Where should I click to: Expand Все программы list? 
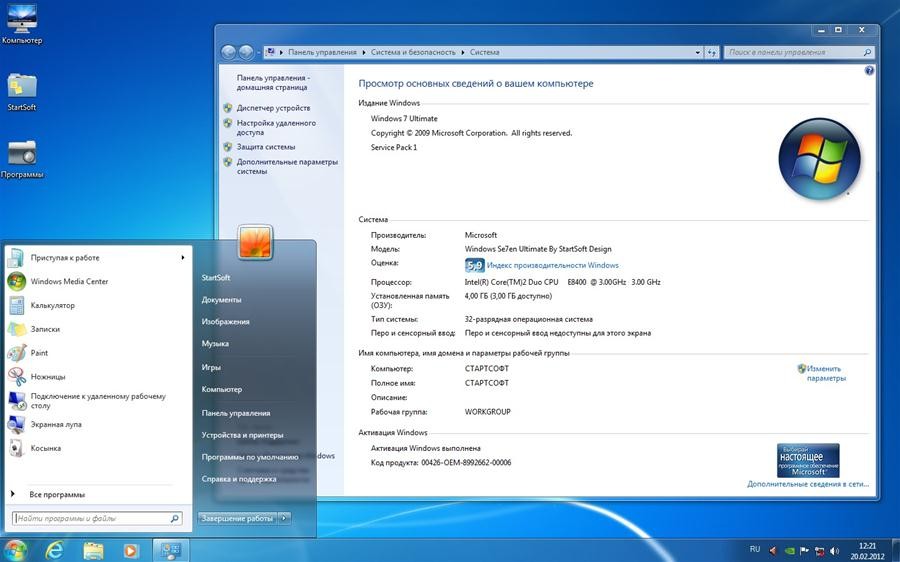click(x=57, y=494)
